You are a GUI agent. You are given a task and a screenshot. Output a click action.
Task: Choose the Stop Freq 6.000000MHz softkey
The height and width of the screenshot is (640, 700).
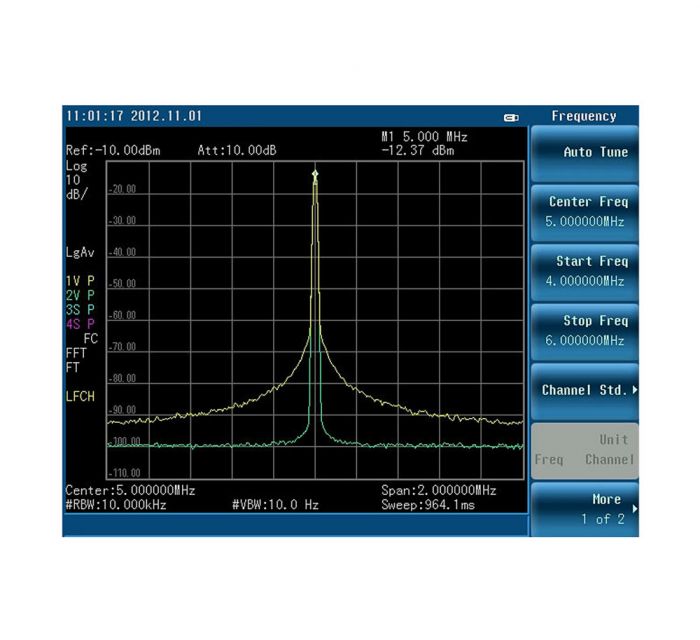(585, 331)
